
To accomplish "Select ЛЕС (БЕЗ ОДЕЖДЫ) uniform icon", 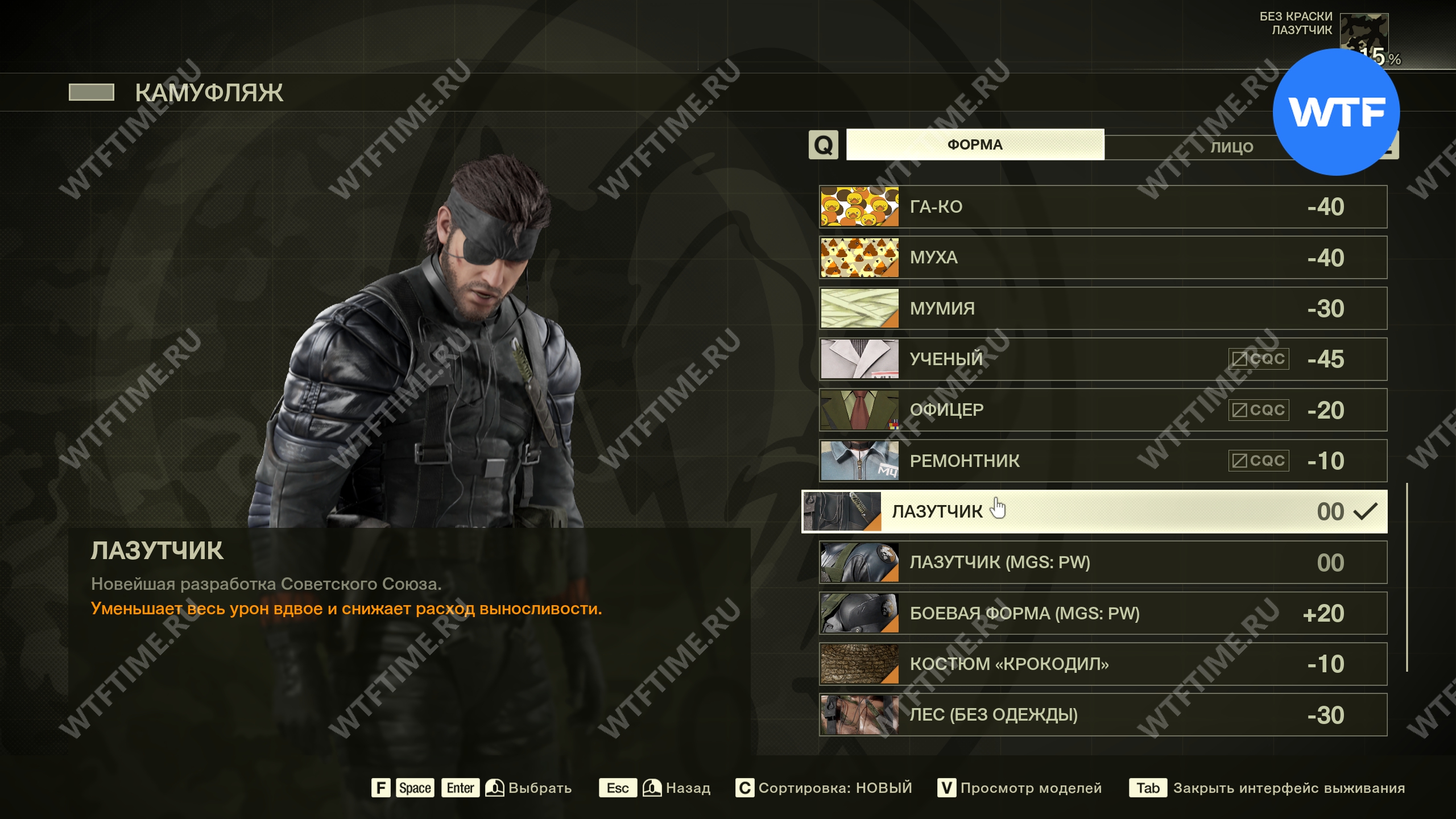I will [859, 715].
